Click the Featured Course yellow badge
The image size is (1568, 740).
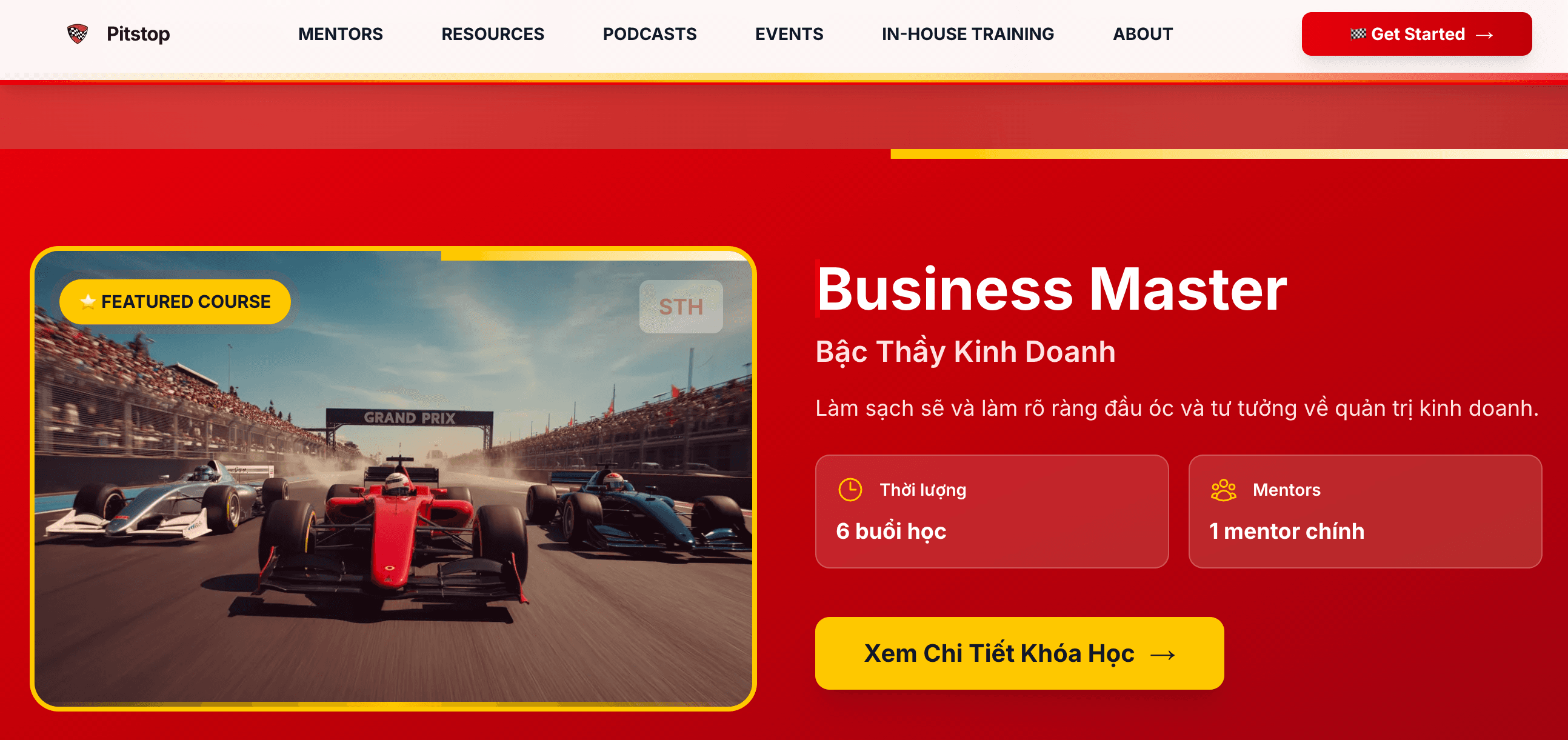[x=175, y=301]
